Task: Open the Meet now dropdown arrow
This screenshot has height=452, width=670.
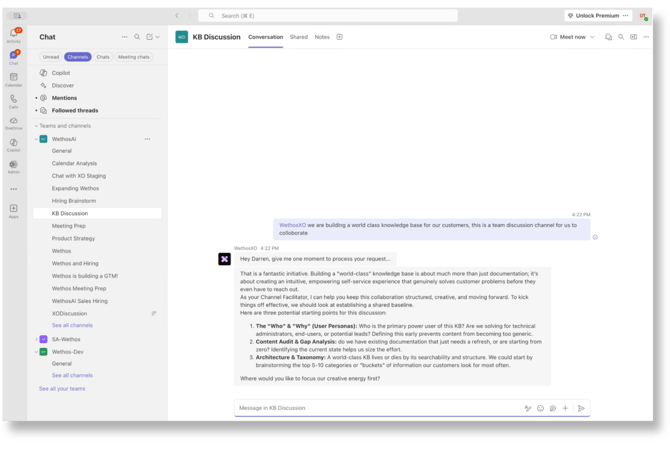Action: tap(592, 37)
